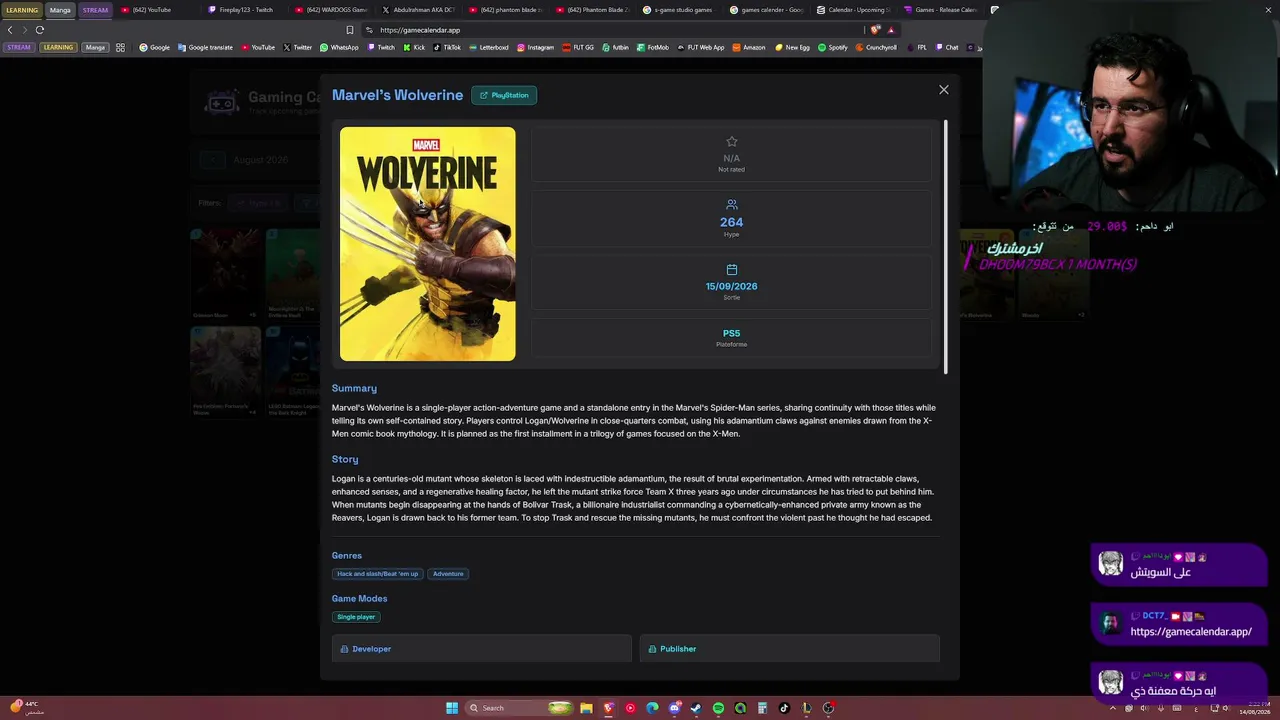Open File Explorer from the taskbar
1280x720 pixels.
coord(586,708)
